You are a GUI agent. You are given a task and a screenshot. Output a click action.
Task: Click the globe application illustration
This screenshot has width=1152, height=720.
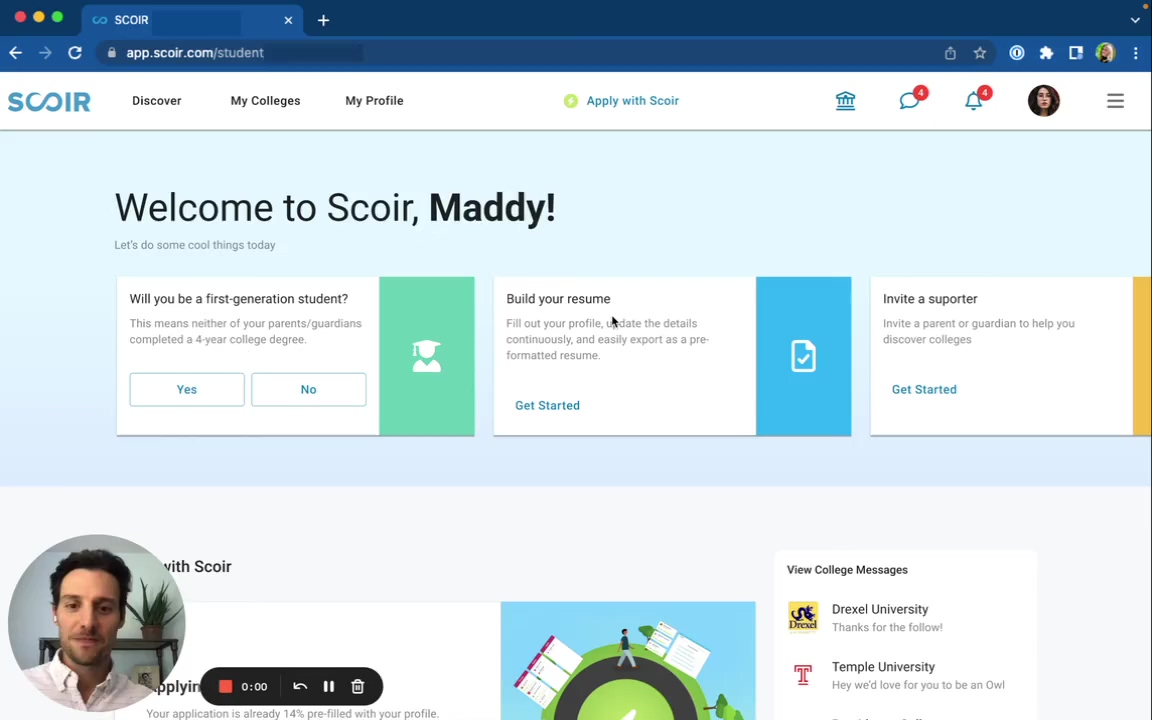(628, 660)
